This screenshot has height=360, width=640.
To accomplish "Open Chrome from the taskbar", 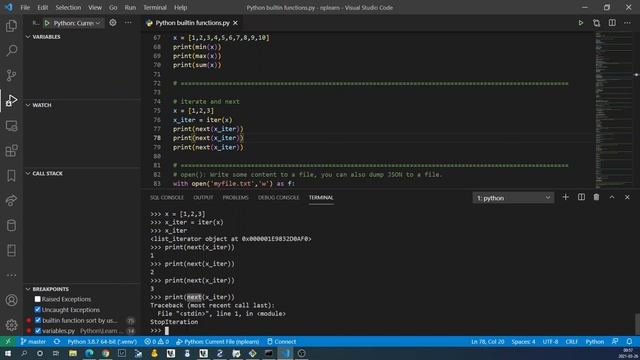I will [106, 353].
